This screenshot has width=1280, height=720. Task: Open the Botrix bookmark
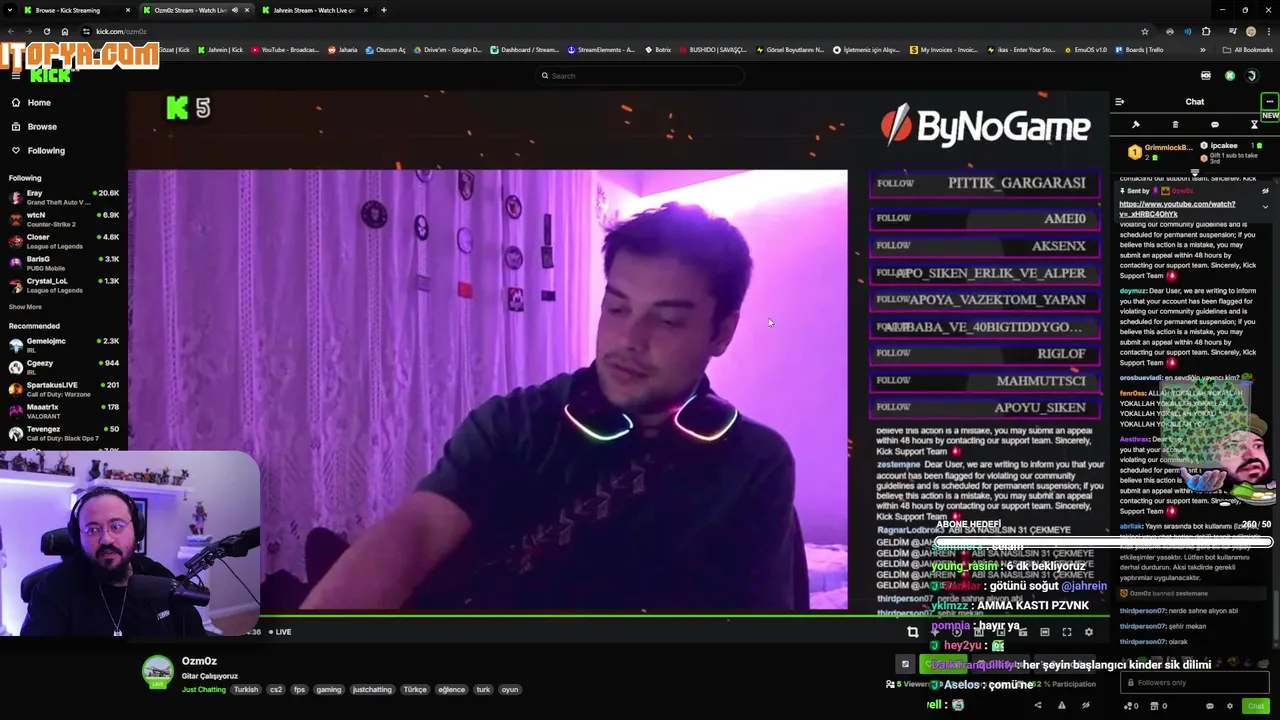point(657,49)
